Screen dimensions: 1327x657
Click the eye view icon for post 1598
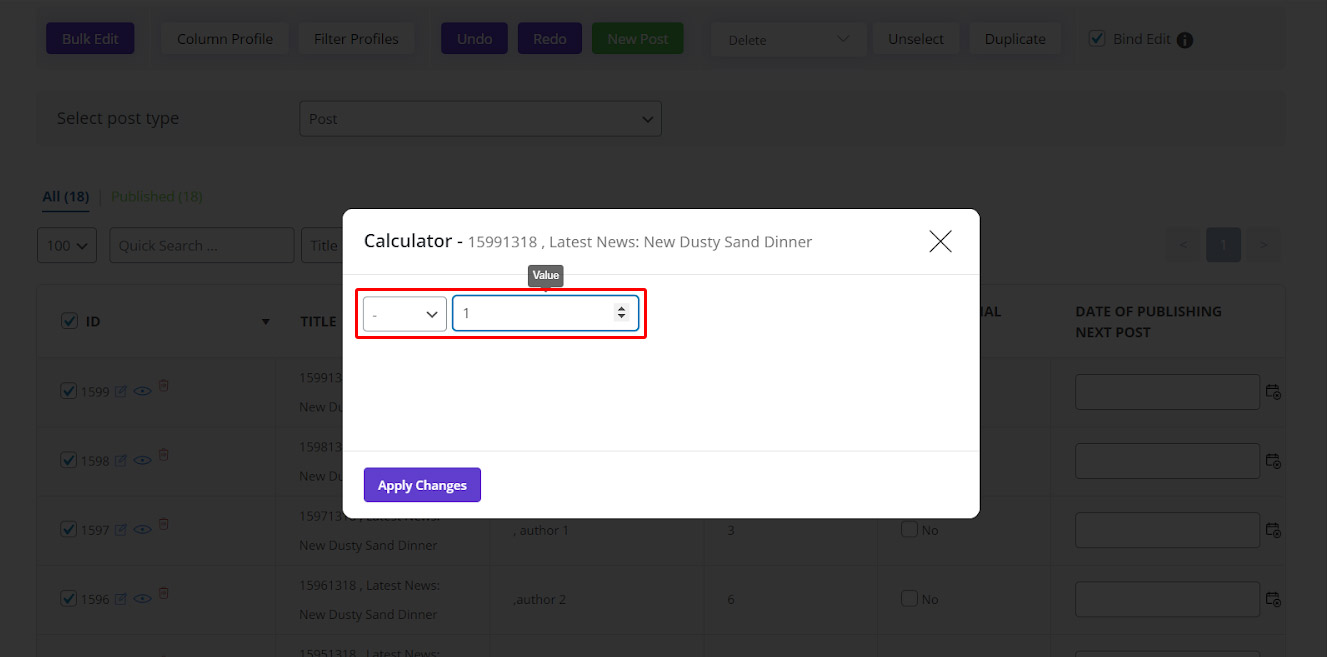point(143,461)
